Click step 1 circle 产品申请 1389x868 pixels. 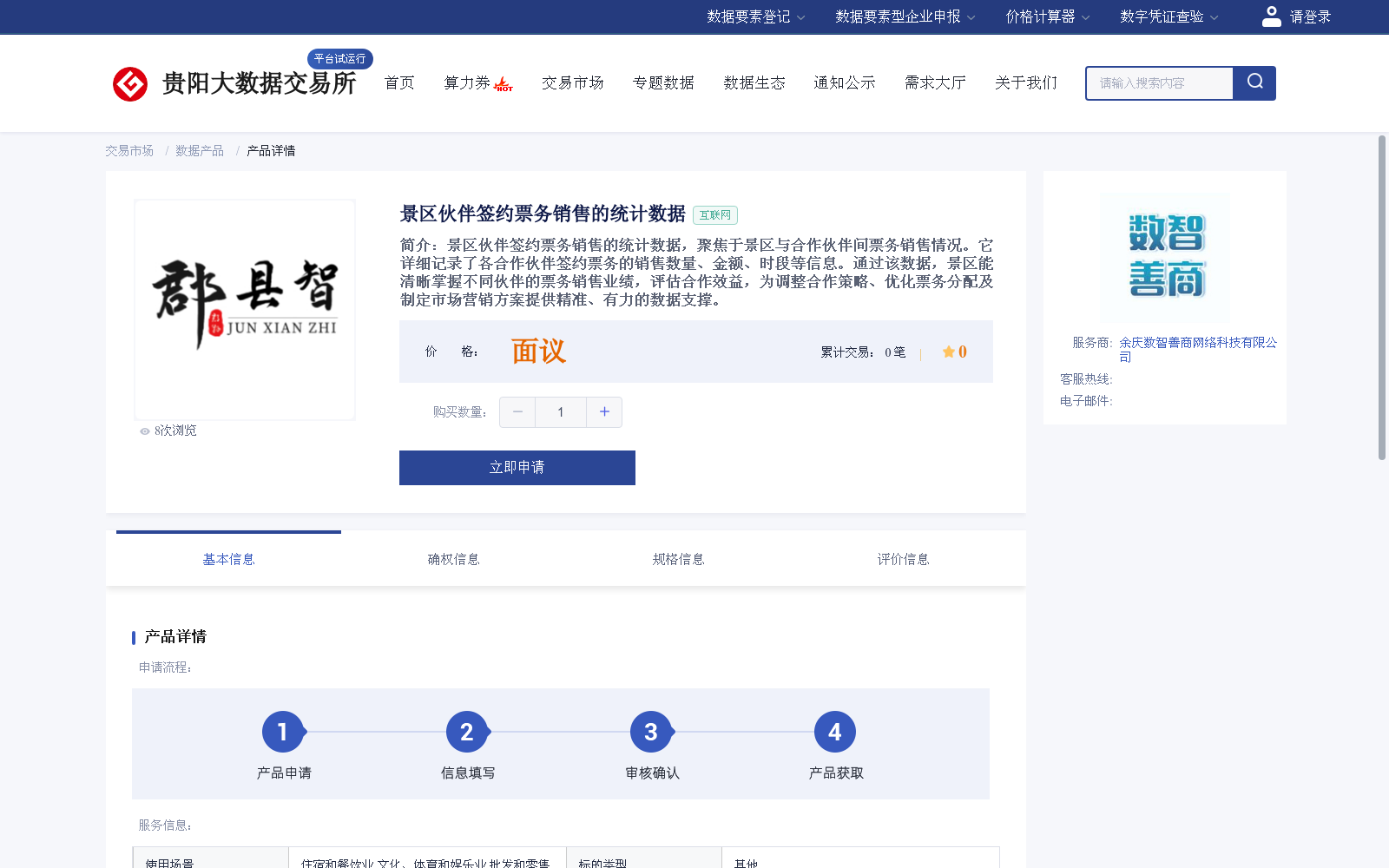(283, 733)
